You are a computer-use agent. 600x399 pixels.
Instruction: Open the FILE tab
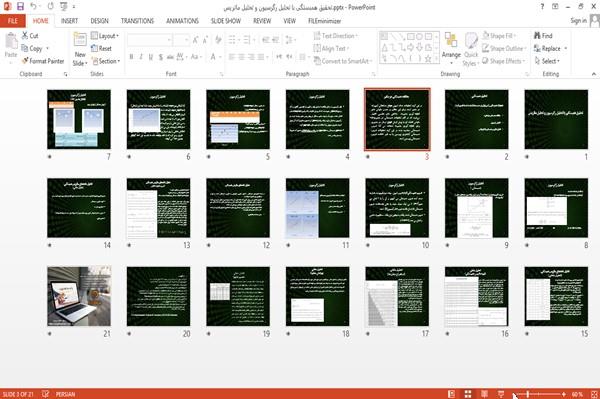click(x=13, y=21)
